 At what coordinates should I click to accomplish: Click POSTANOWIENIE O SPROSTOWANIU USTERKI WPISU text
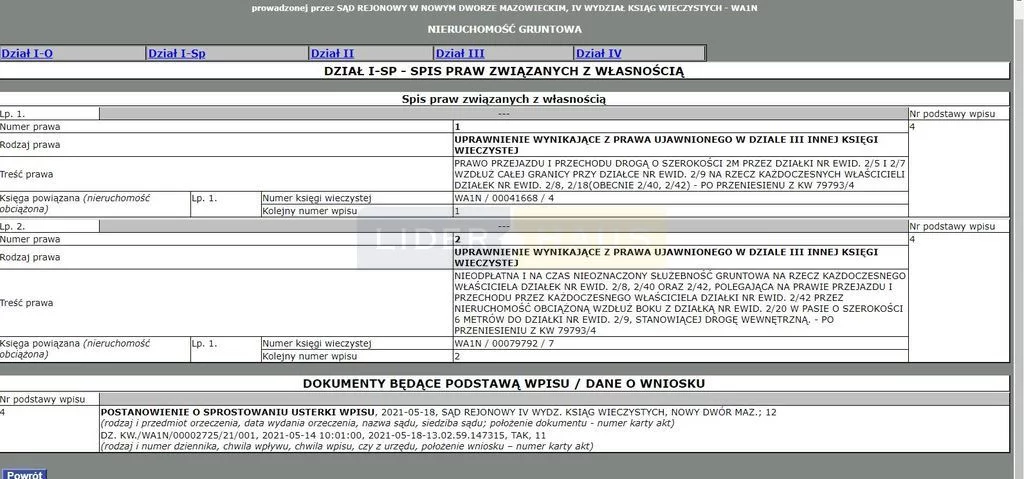[238, 412]
